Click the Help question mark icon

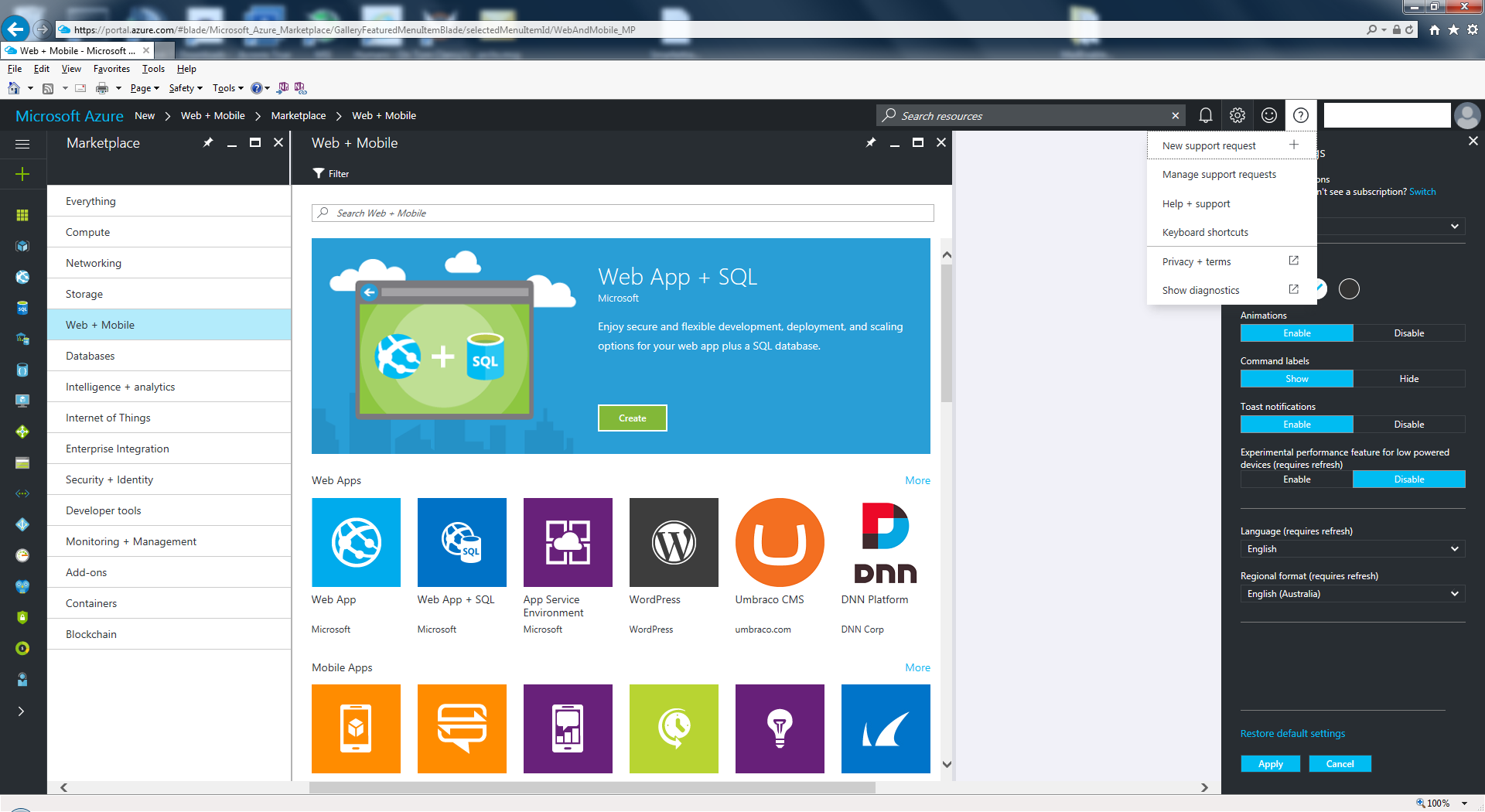1301,115
